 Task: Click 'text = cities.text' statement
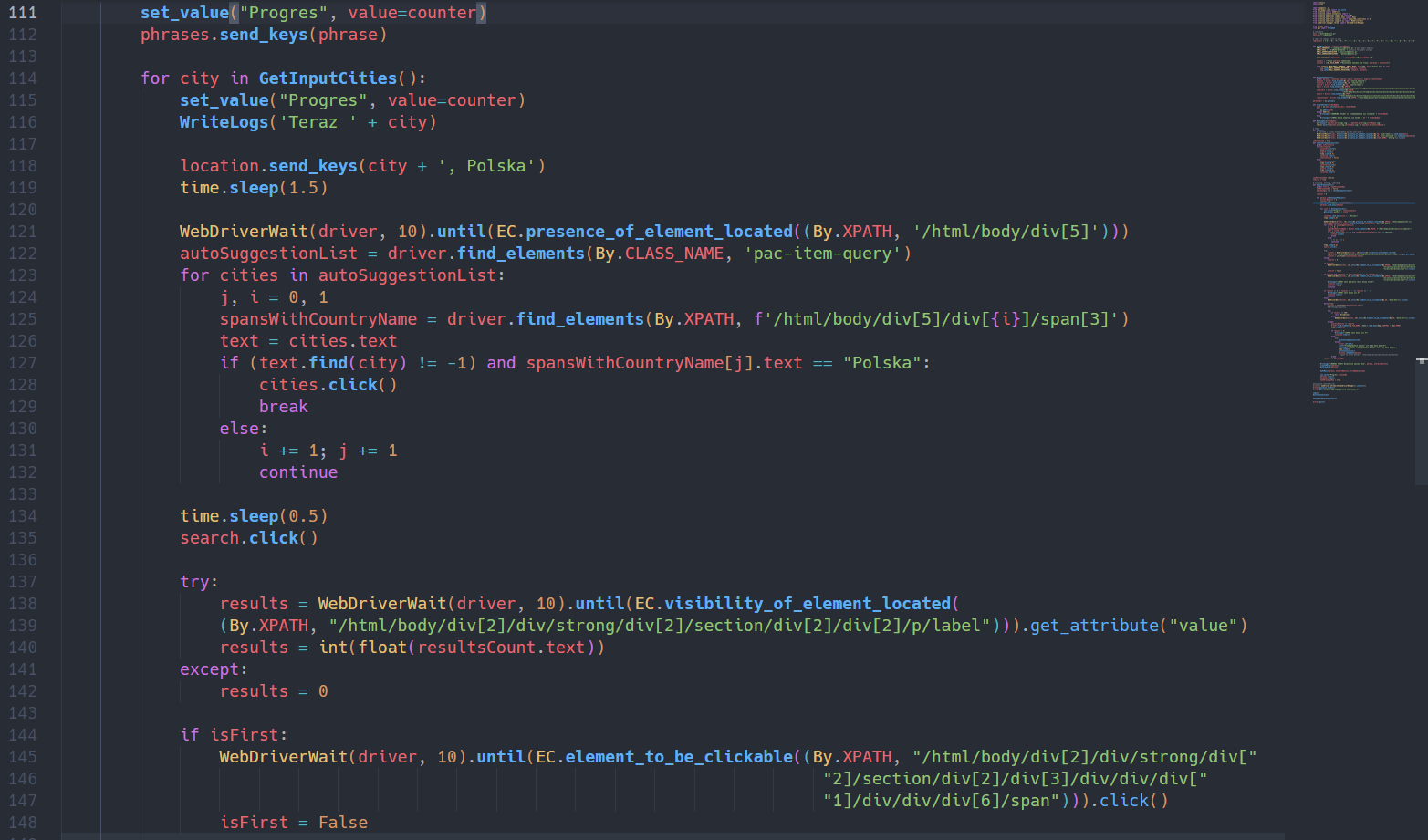click(308, 341)
